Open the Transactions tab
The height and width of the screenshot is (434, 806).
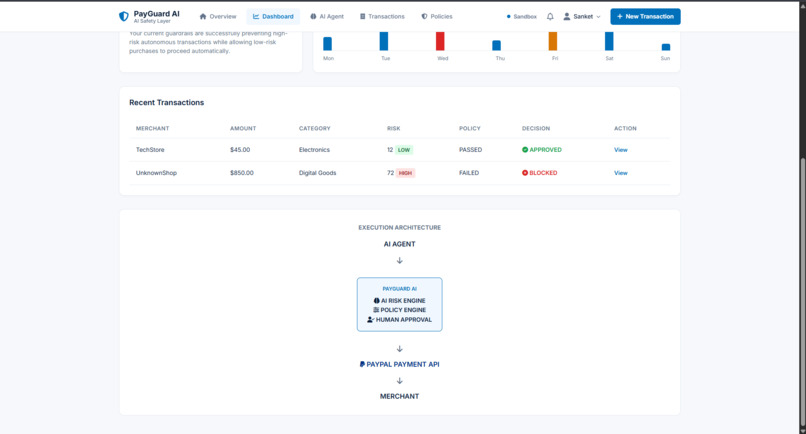click(382, 16)
